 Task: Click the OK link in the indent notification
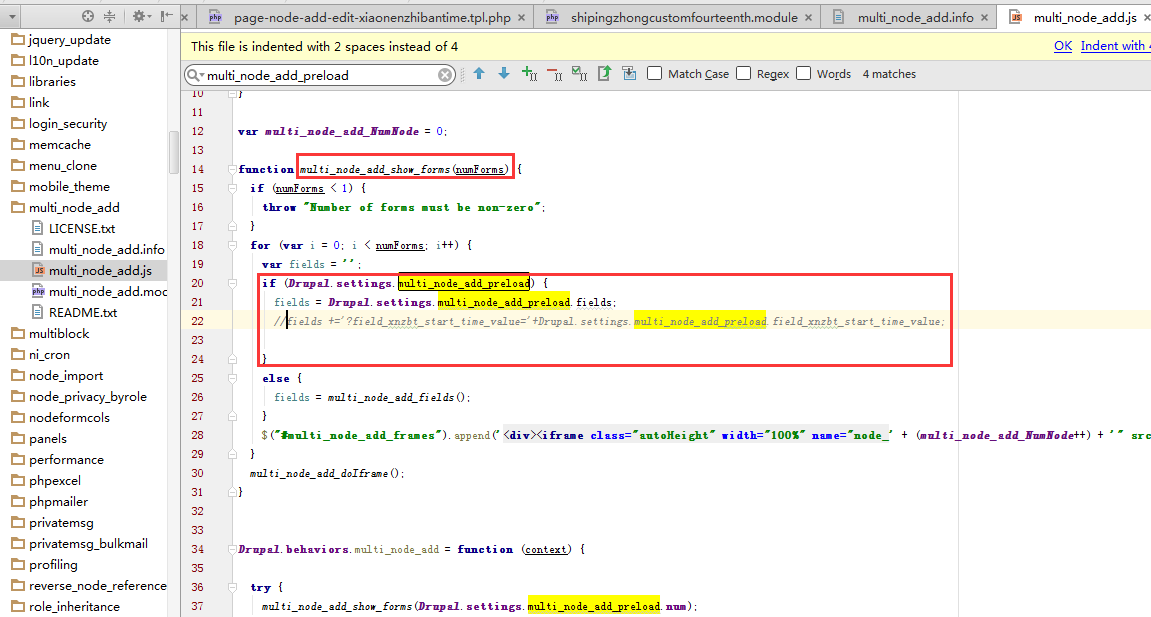tap(1063, 46)
